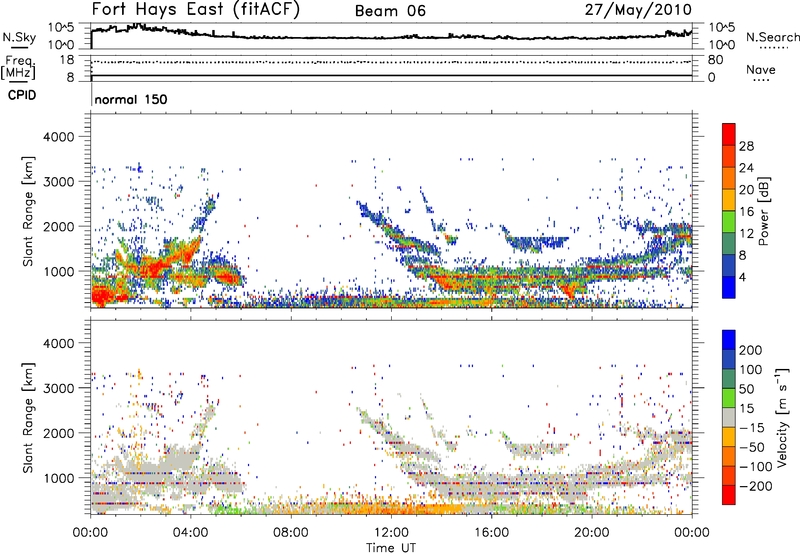800x554 pixels.
Task: Click the '16:00' time tick label
Action: pyautogui.click(x=491, y=533)
